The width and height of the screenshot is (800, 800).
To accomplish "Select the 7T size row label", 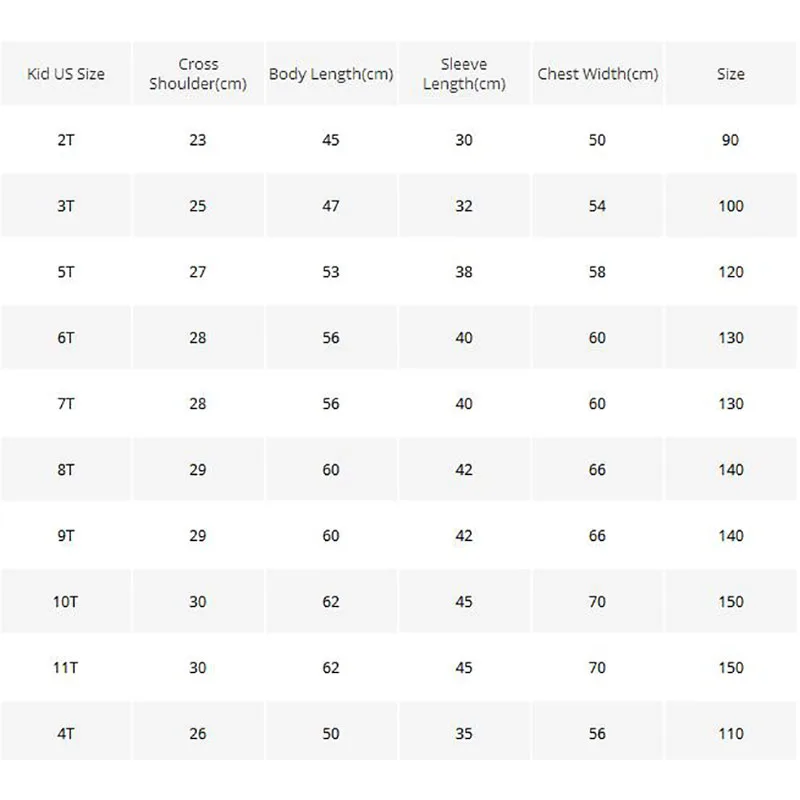I will (x=66, y=404).
